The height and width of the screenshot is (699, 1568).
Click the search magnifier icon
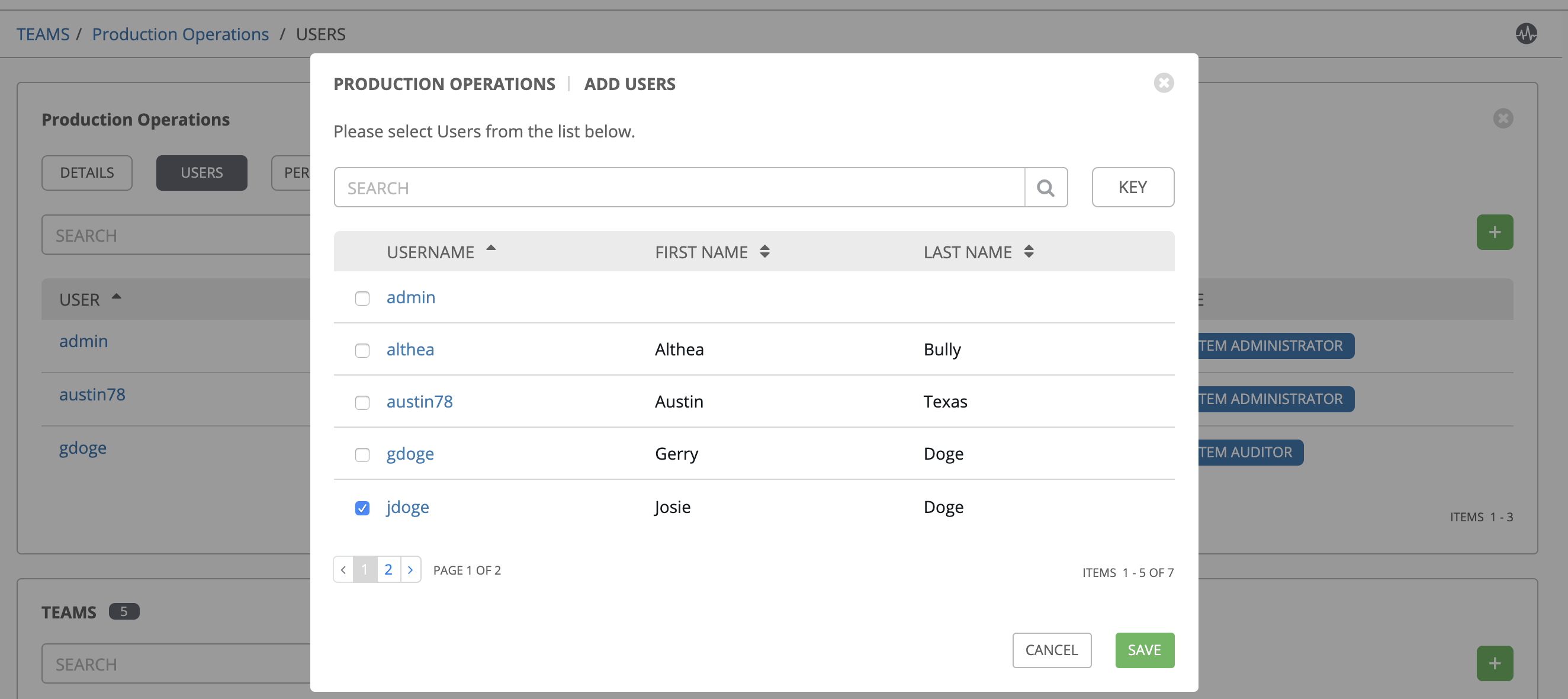pyautogui.click(x=1047, y=187)
